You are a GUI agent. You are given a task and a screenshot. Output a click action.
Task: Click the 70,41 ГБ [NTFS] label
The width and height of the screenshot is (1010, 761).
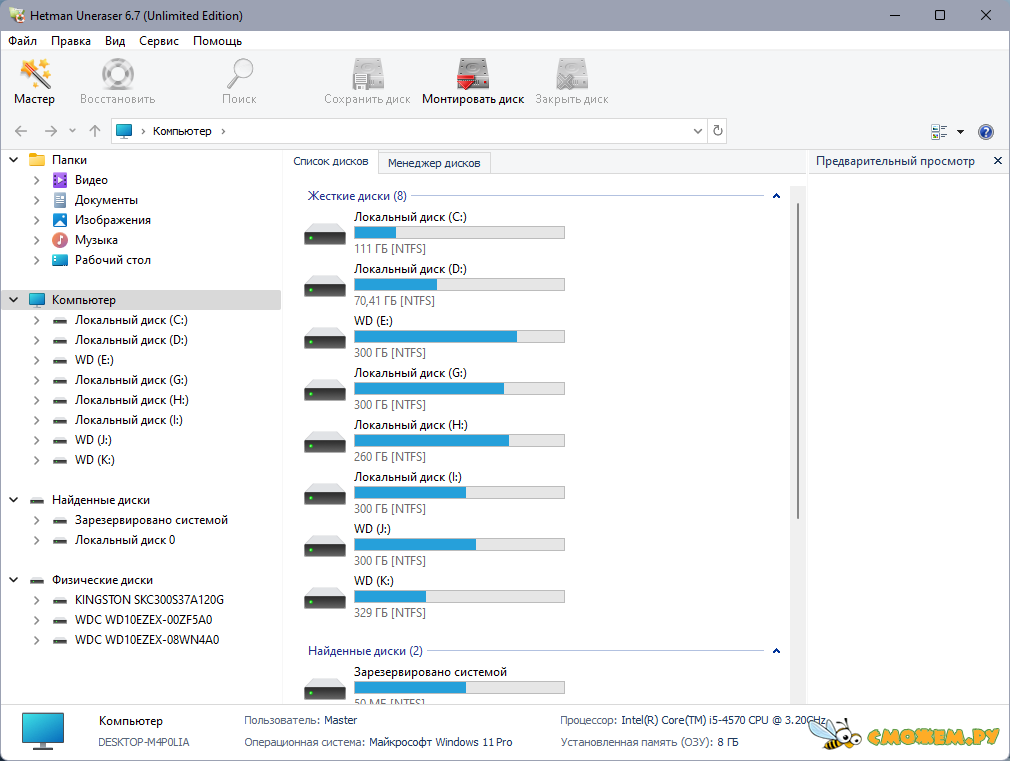pyautogui.click(x=394, y=301)
